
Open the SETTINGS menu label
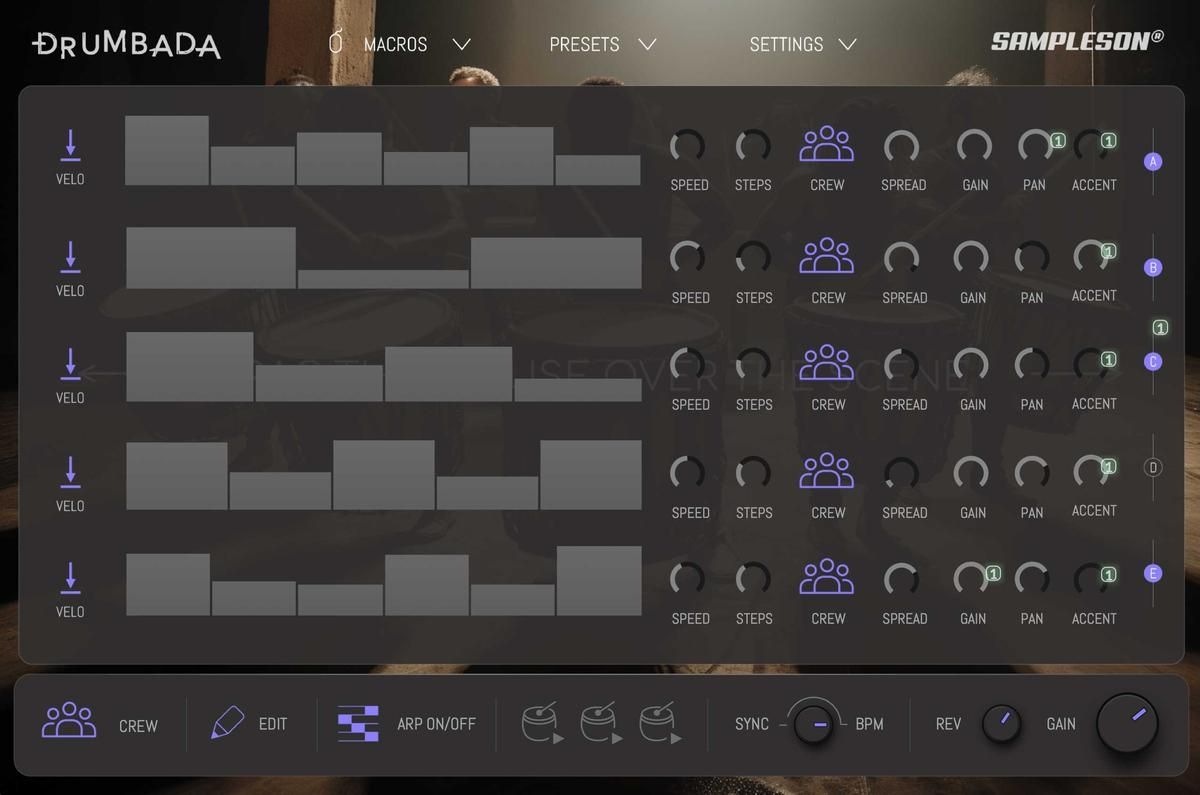(x=786, y=45)
